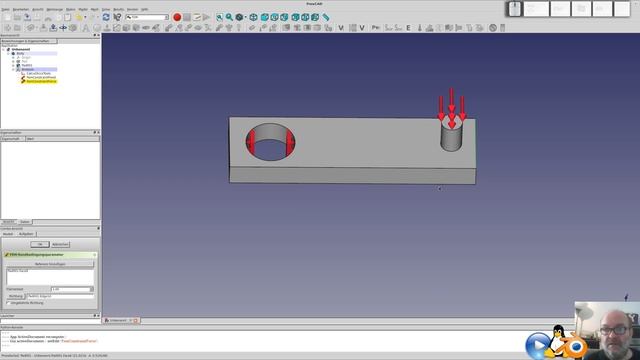The height and width of the screenshot is (360, 640).
Task: Click the Stop macro recording square
Action: click(x=187, y=17)
